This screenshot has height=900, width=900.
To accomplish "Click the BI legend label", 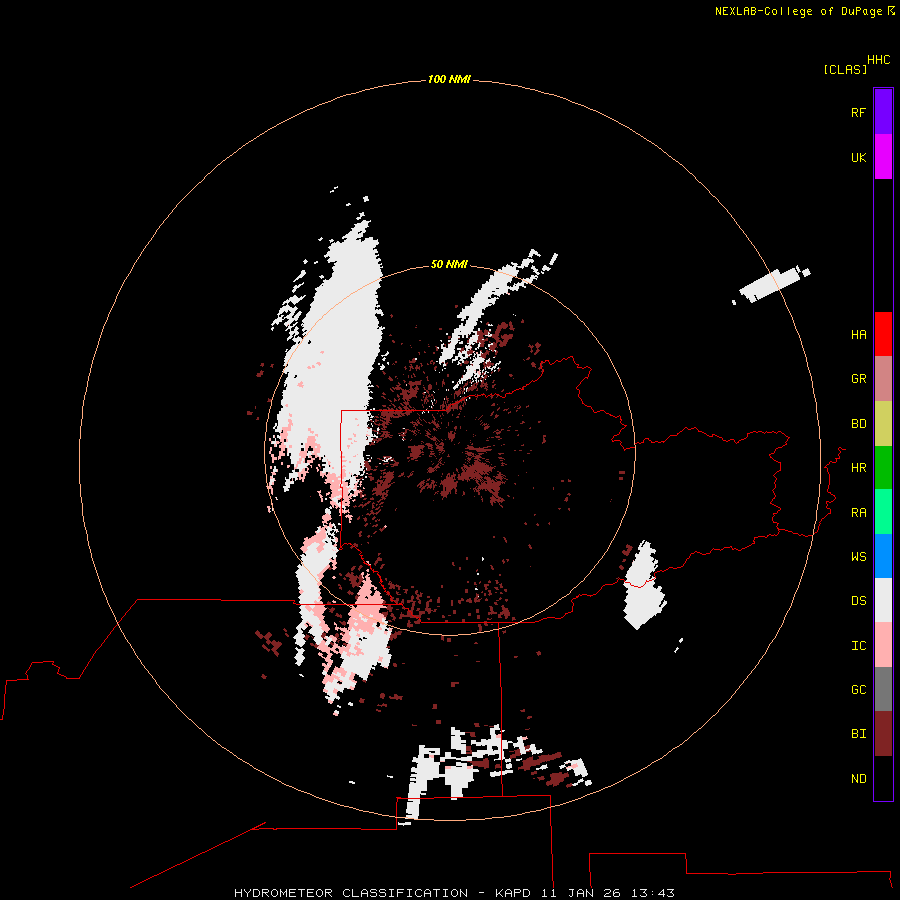I will (859, 734).
